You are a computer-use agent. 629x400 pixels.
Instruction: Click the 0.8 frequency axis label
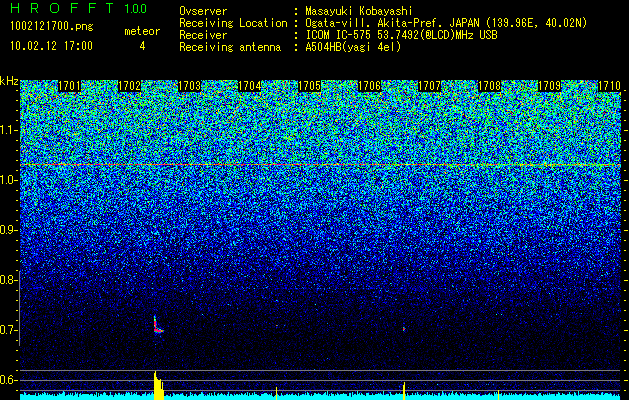click(x=8, y=280)
